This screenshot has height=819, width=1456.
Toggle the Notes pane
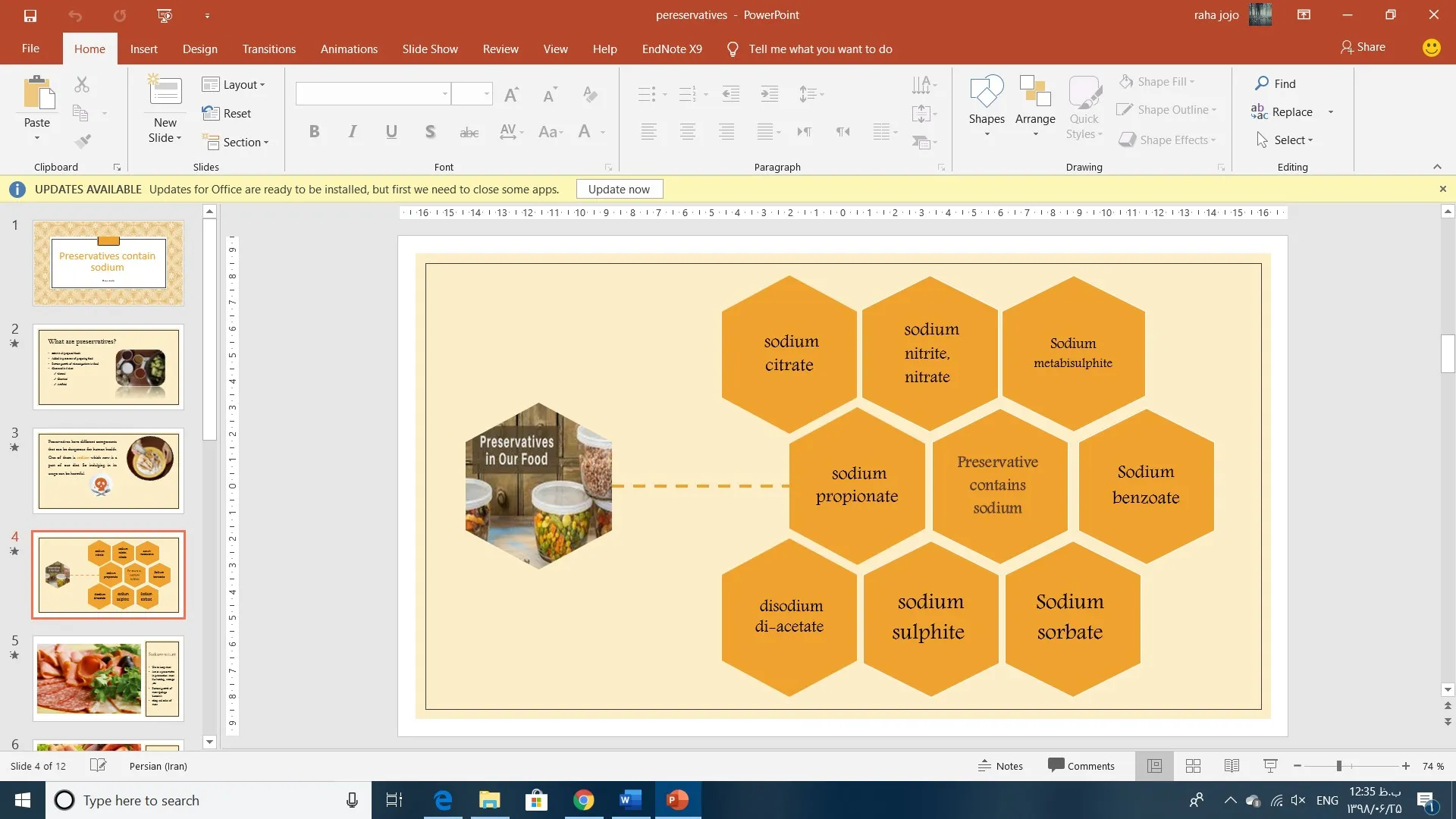[1000, 766]
